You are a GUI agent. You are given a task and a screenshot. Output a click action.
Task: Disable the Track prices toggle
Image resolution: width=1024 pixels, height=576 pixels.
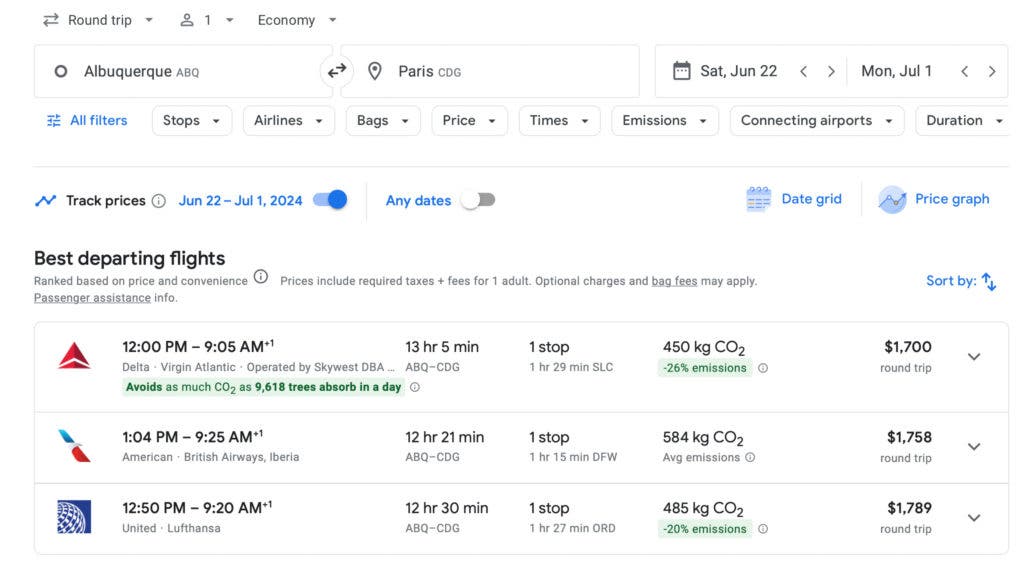(x=329, y=199)
